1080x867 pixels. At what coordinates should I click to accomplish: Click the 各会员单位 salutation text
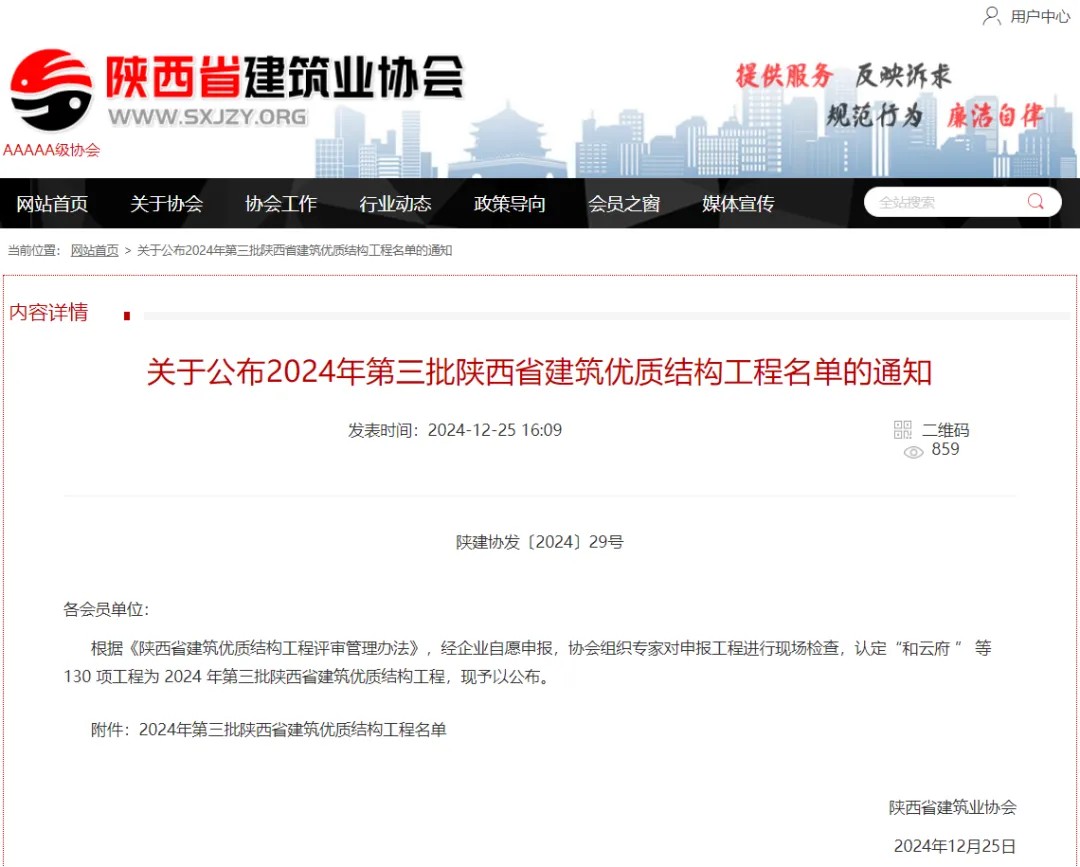[x=105, y=609]
